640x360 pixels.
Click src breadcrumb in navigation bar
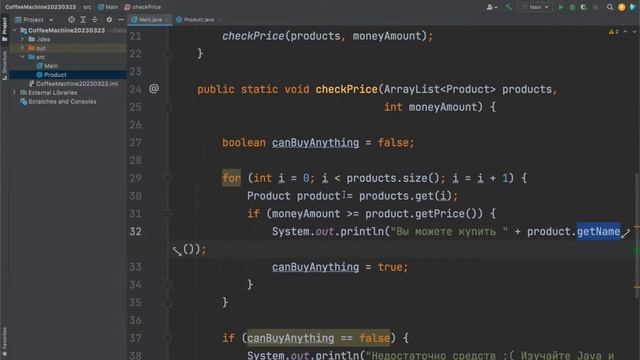(x=87, y=7)
